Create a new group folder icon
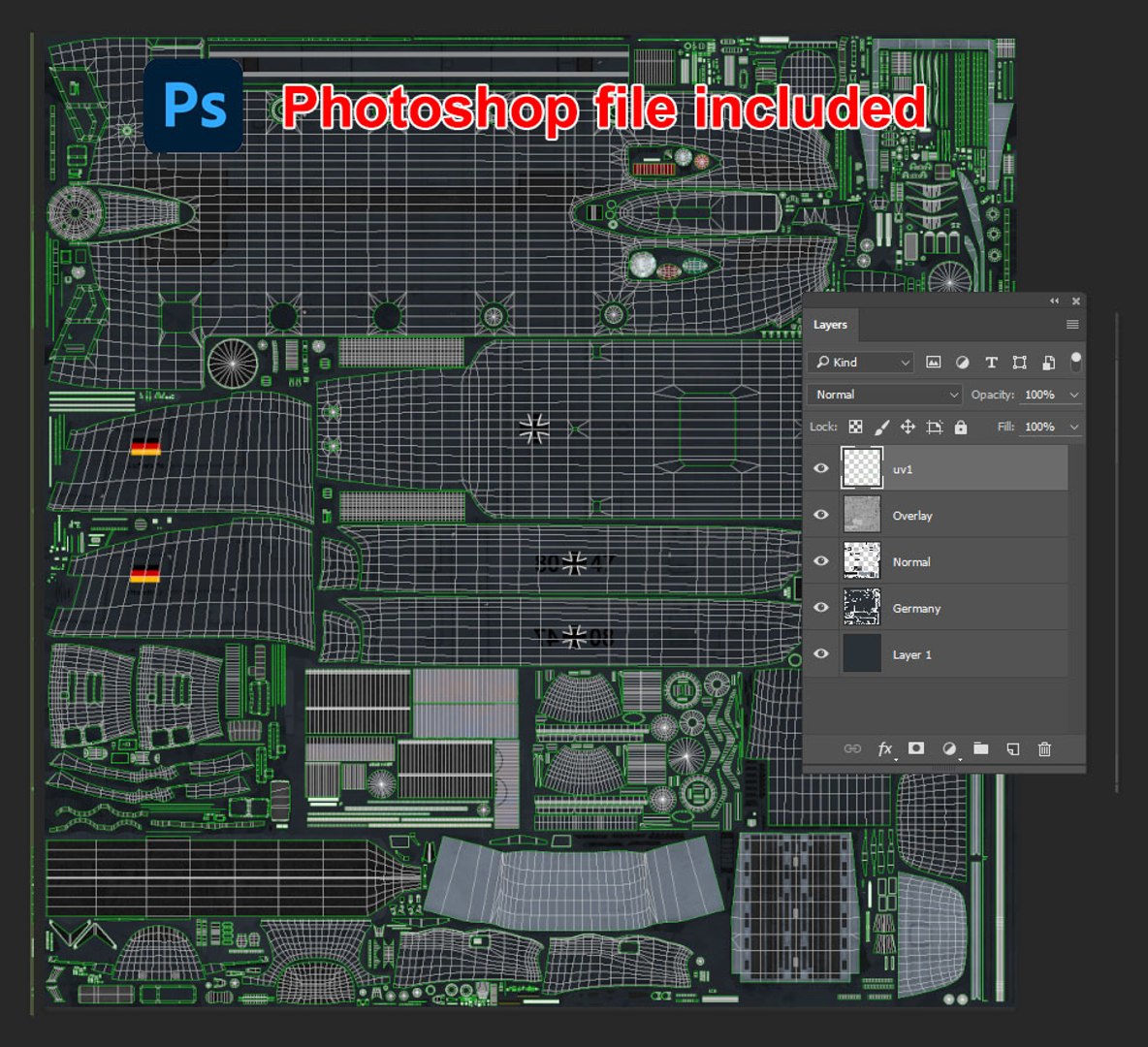 pyautogui.click(x=981, y=747)
